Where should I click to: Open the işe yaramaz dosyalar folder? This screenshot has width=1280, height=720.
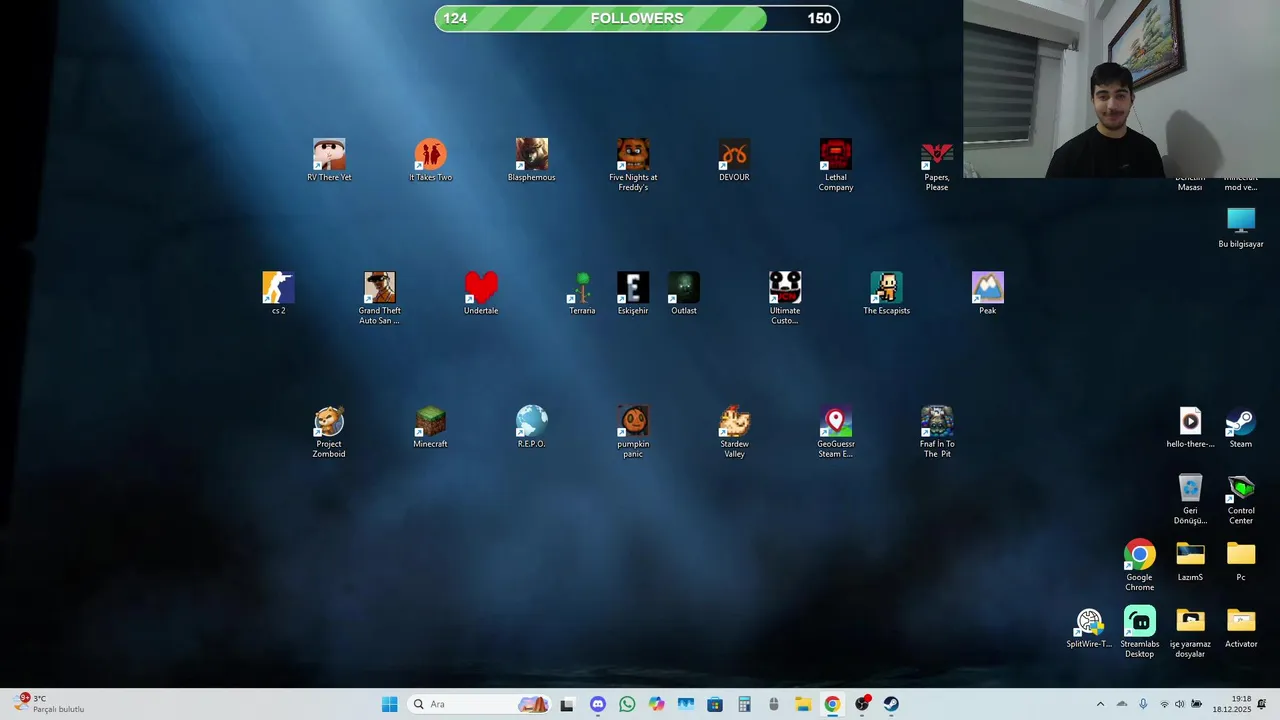[x=1190, y=632]
